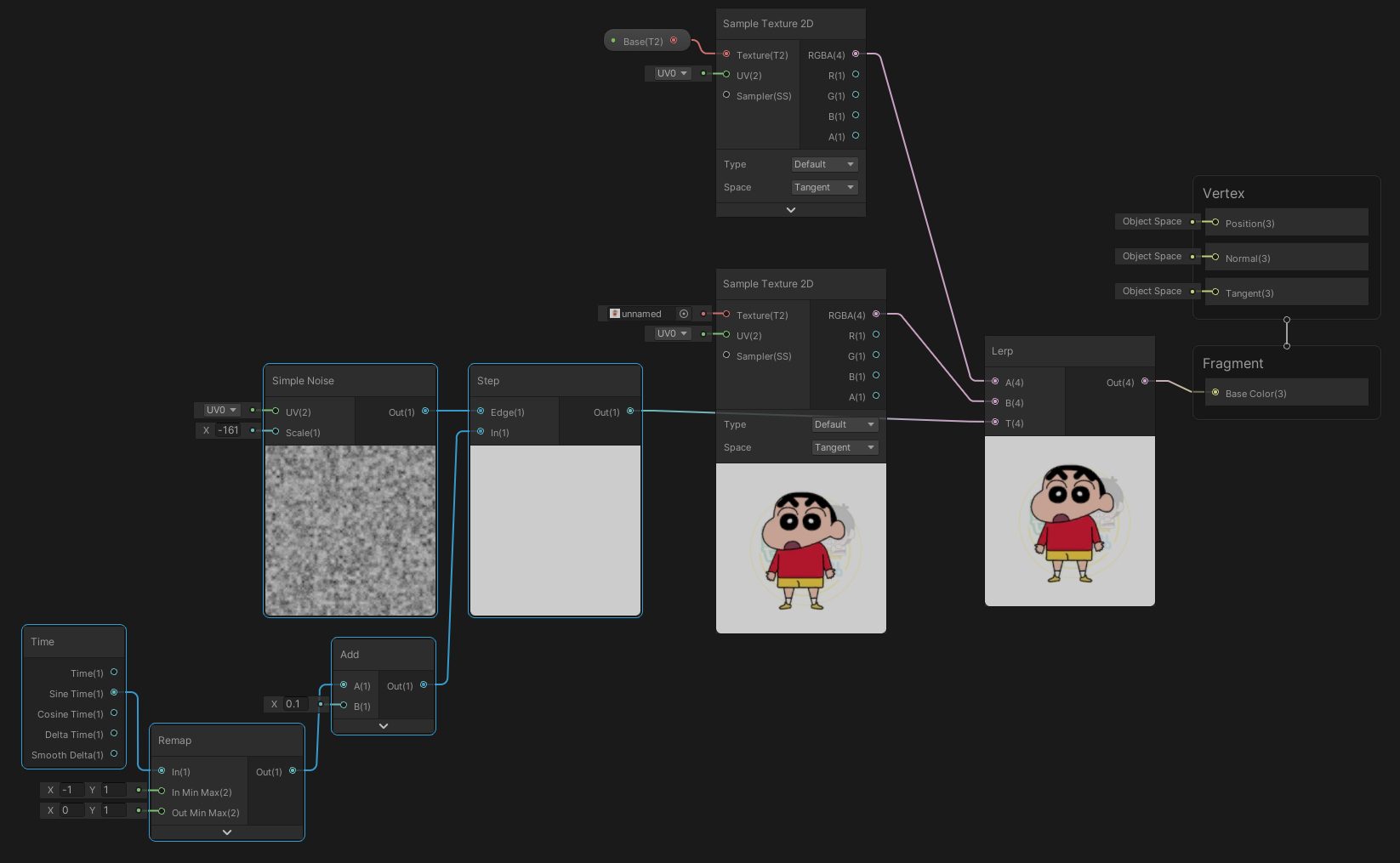Click the unnamed texture asset field
The height and width of the screenshot is (863, 1400).
643,314
